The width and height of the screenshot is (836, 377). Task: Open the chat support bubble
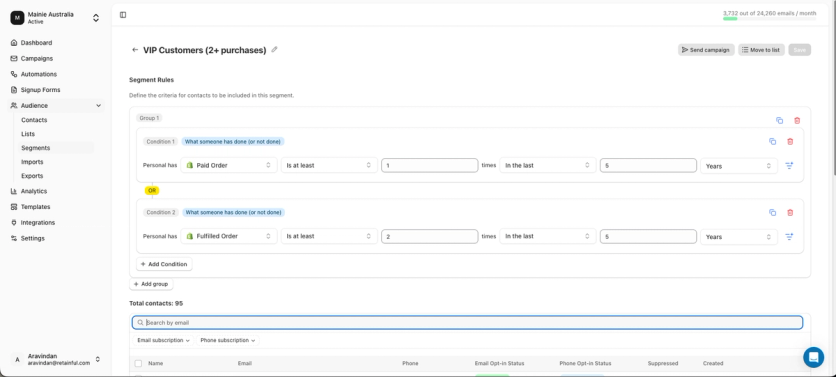tap(814, 357)
